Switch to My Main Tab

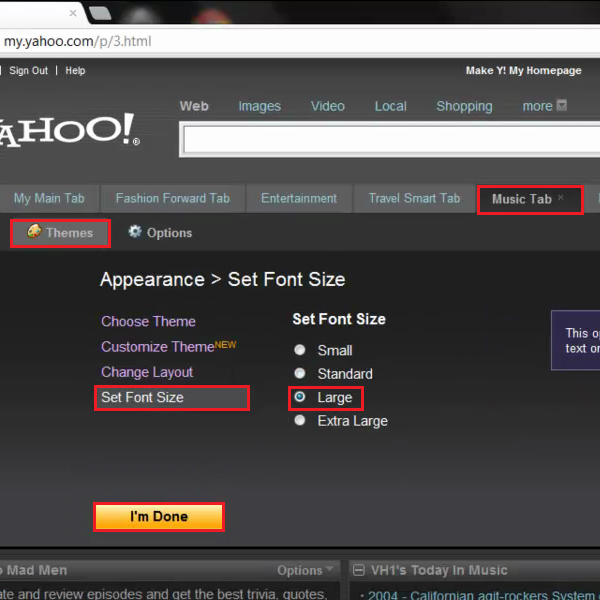click(x=49, y=198)
